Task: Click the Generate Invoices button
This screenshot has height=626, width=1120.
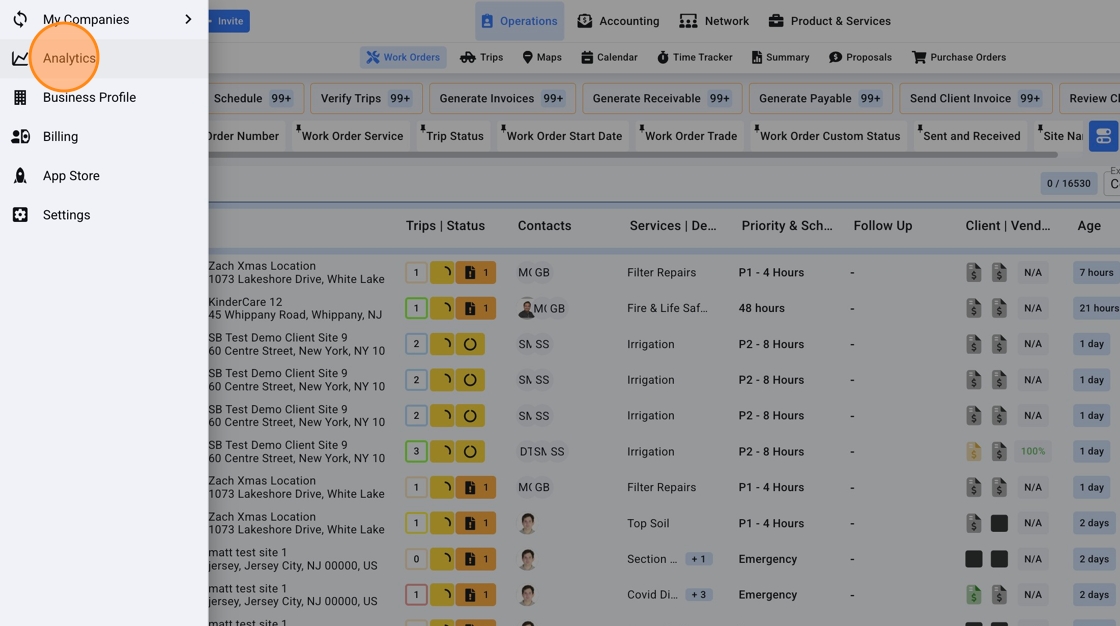Action: point(502,99)
